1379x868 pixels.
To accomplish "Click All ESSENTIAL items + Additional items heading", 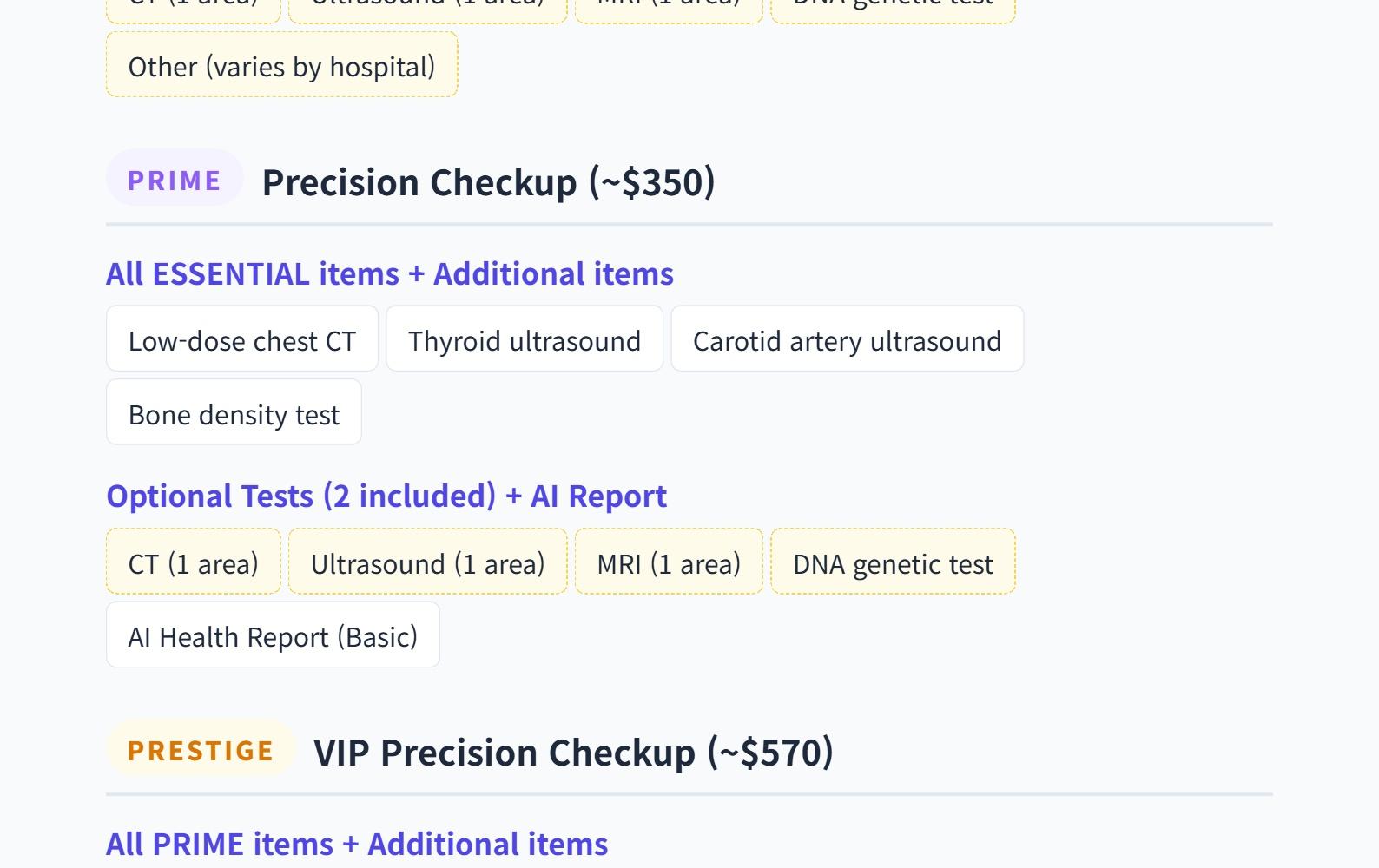I will (x=389, y=273).
